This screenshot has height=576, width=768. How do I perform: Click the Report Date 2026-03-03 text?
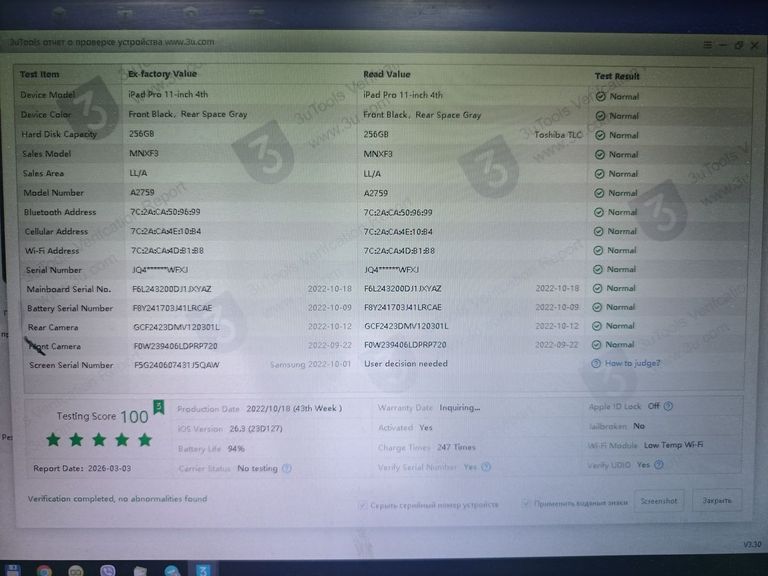82,468
